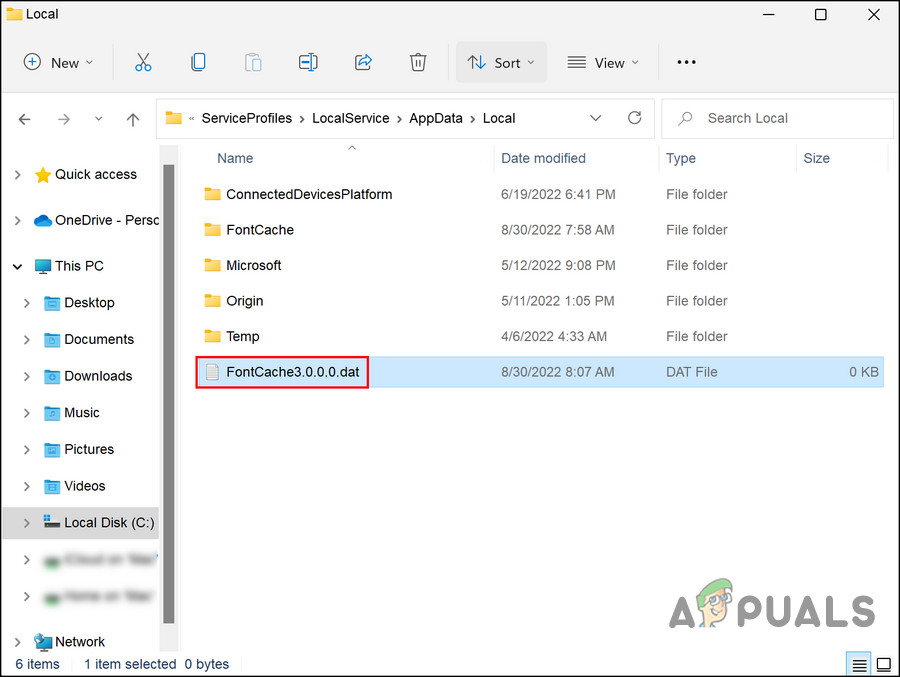Cut the selected FontCache3.0.0.0.dat file

point(143,62)
